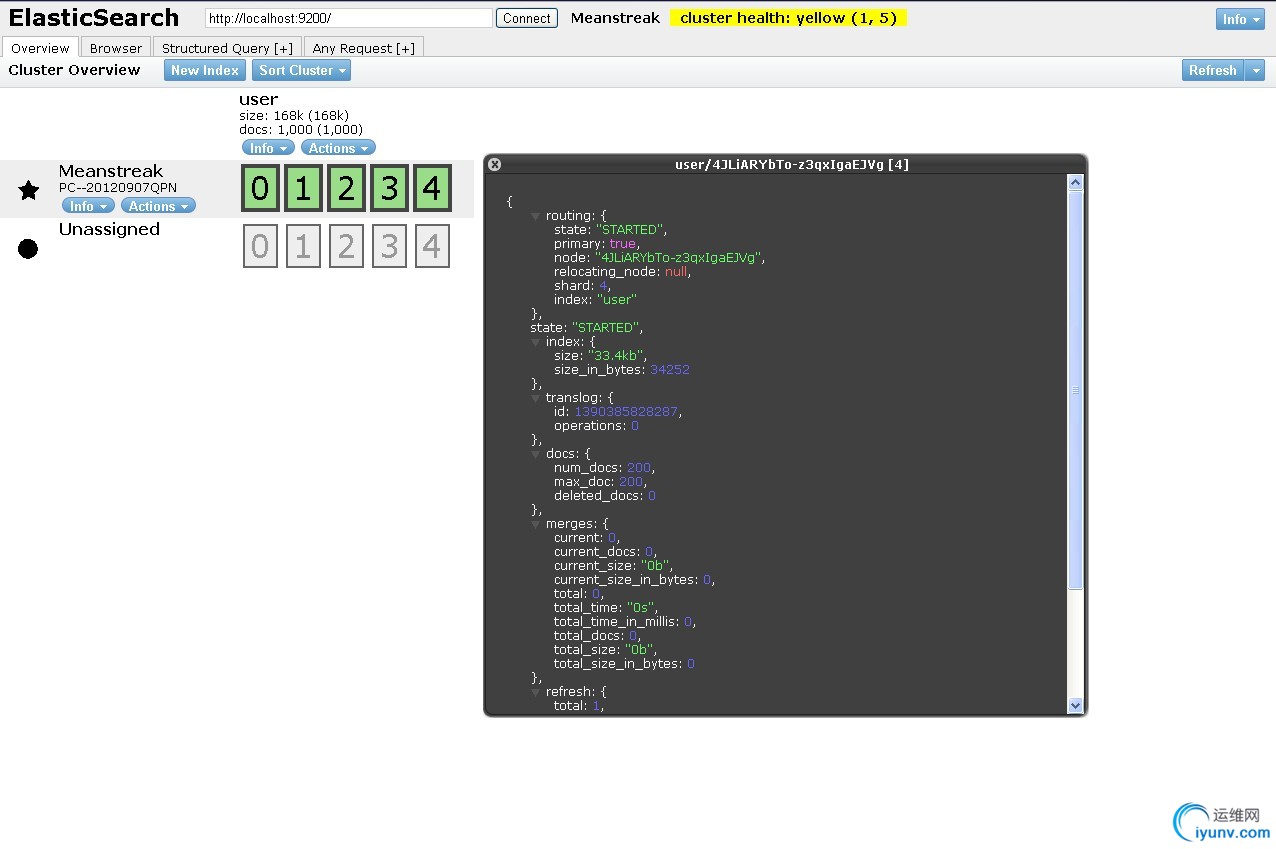Open the Meanstreak node Actions dropdown
Image resolution: width=1276 pixels, height=849 pixels.
[158, 206]
